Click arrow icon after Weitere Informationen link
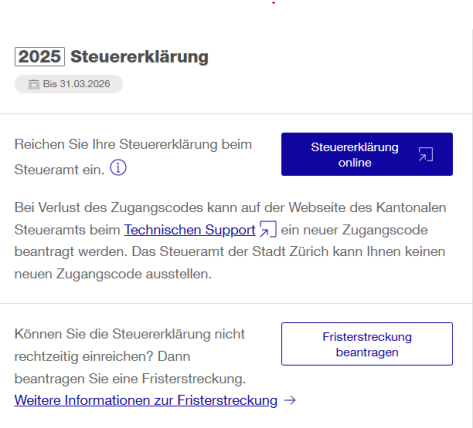 290,400
